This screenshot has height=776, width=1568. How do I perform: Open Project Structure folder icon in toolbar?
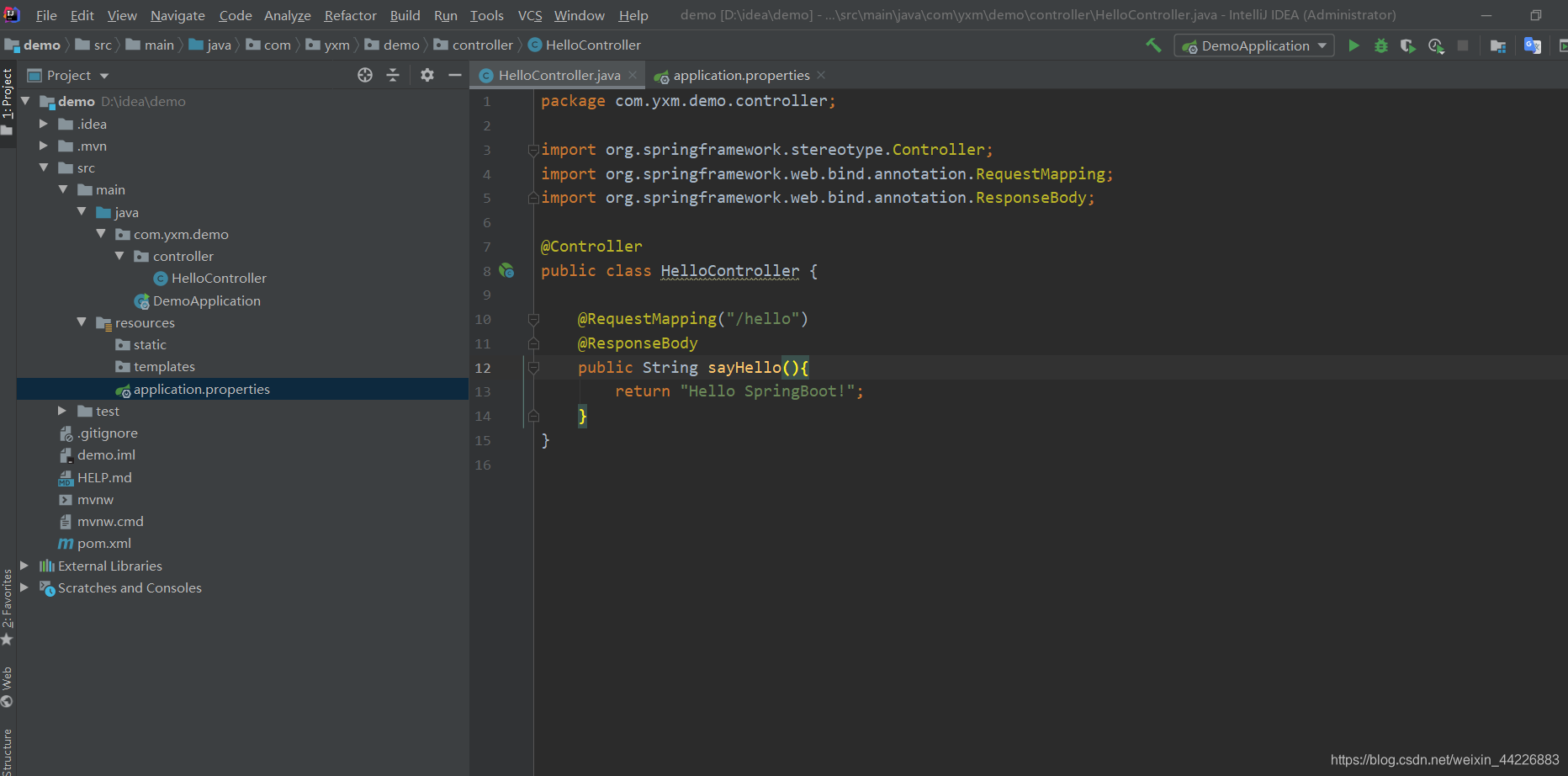[x=1497, y=45]
